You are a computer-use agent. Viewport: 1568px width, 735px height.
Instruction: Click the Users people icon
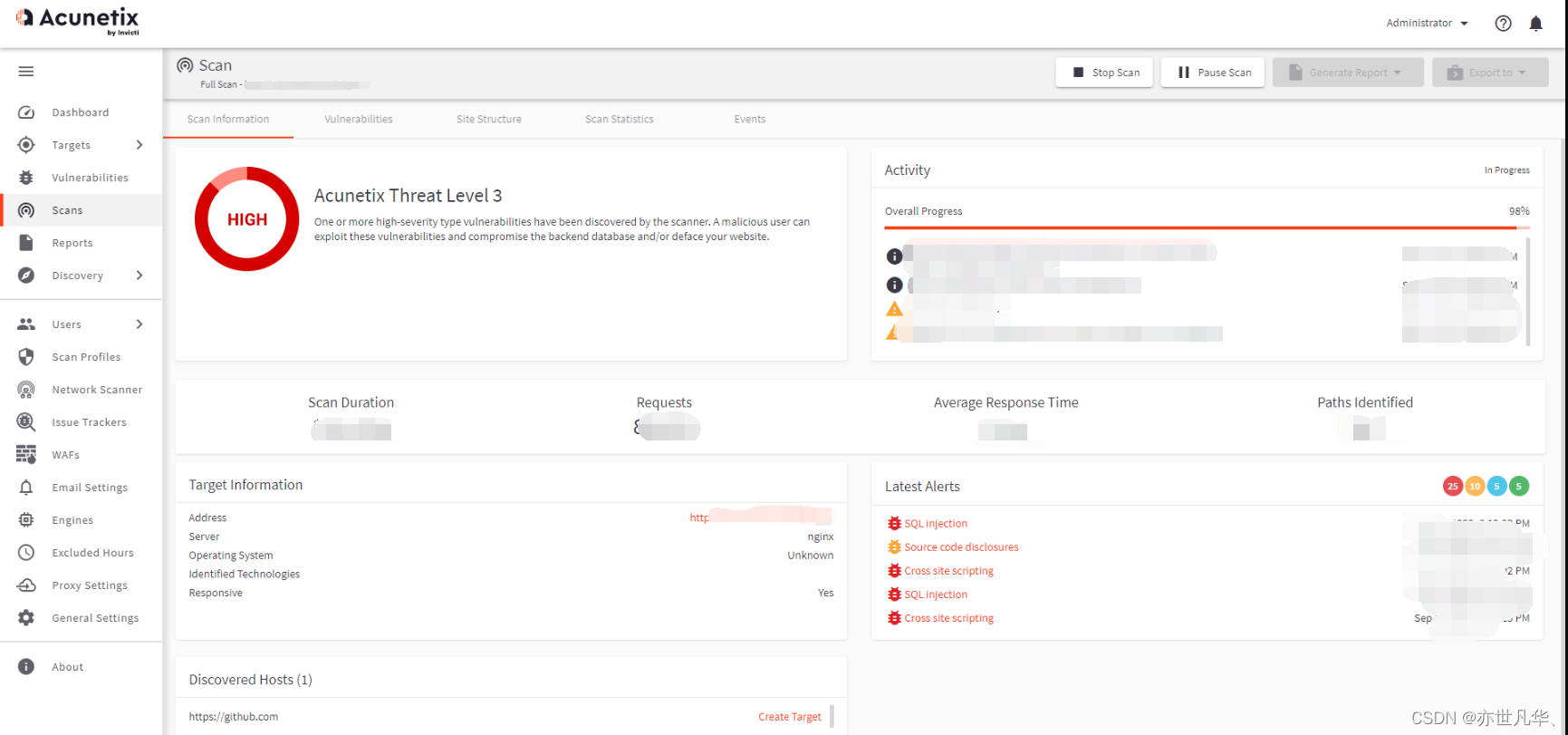(26, 324)
